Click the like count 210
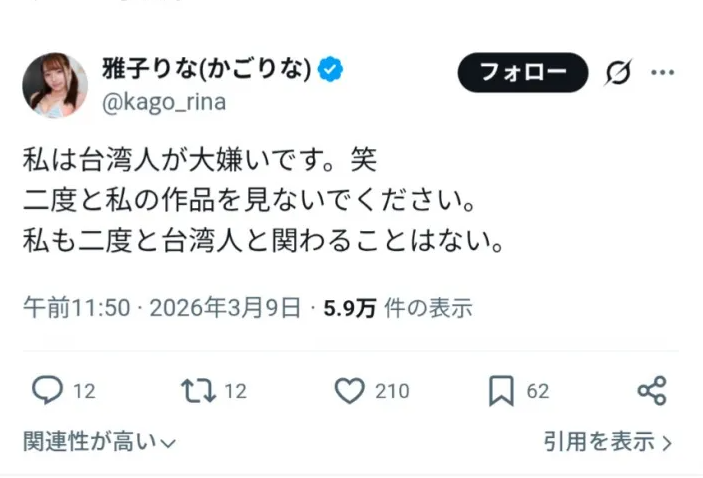This screenshot has width=703, height=478. (392, 391)
